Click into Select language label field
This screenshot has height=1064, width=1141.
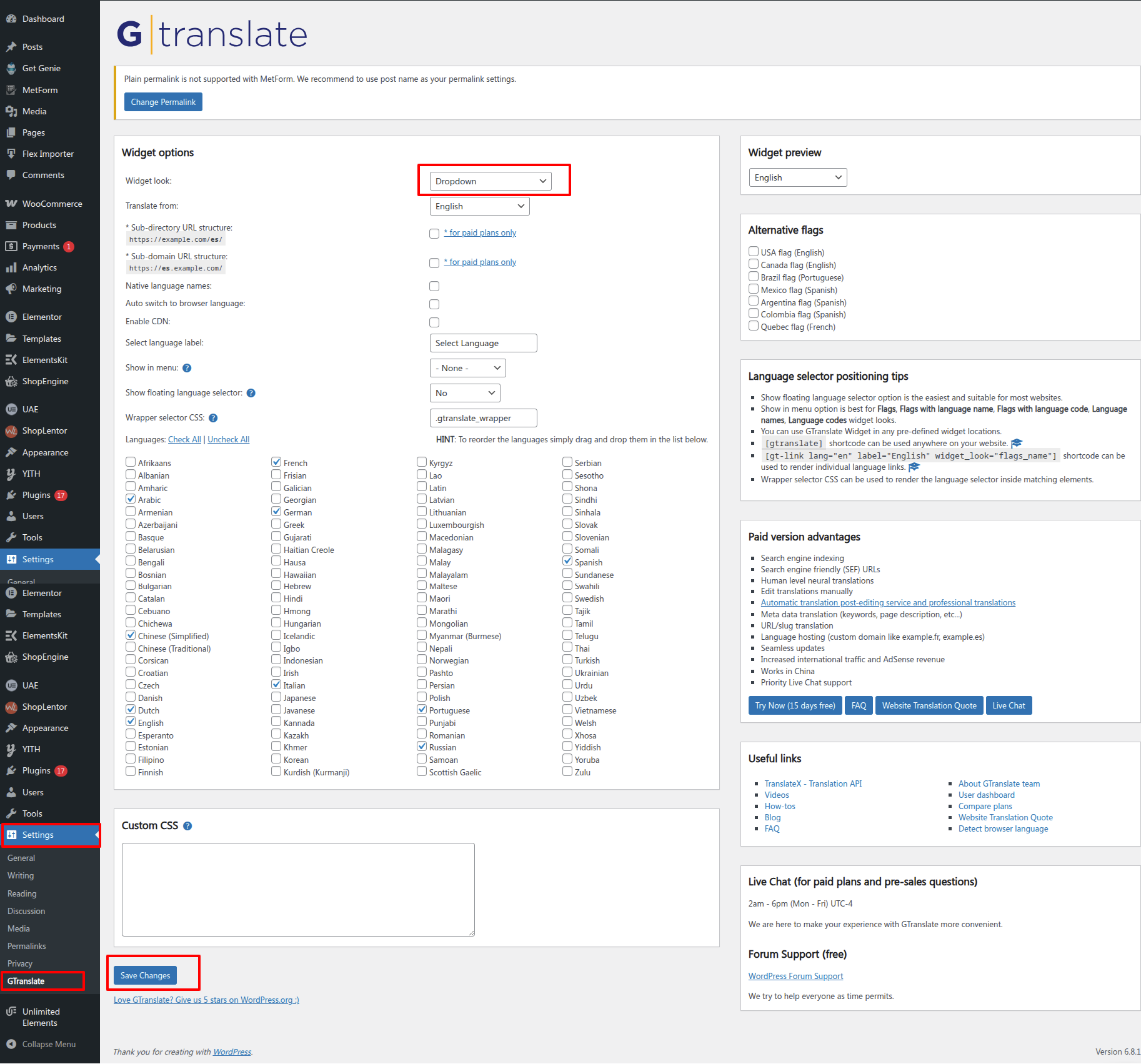pos(484,343)
